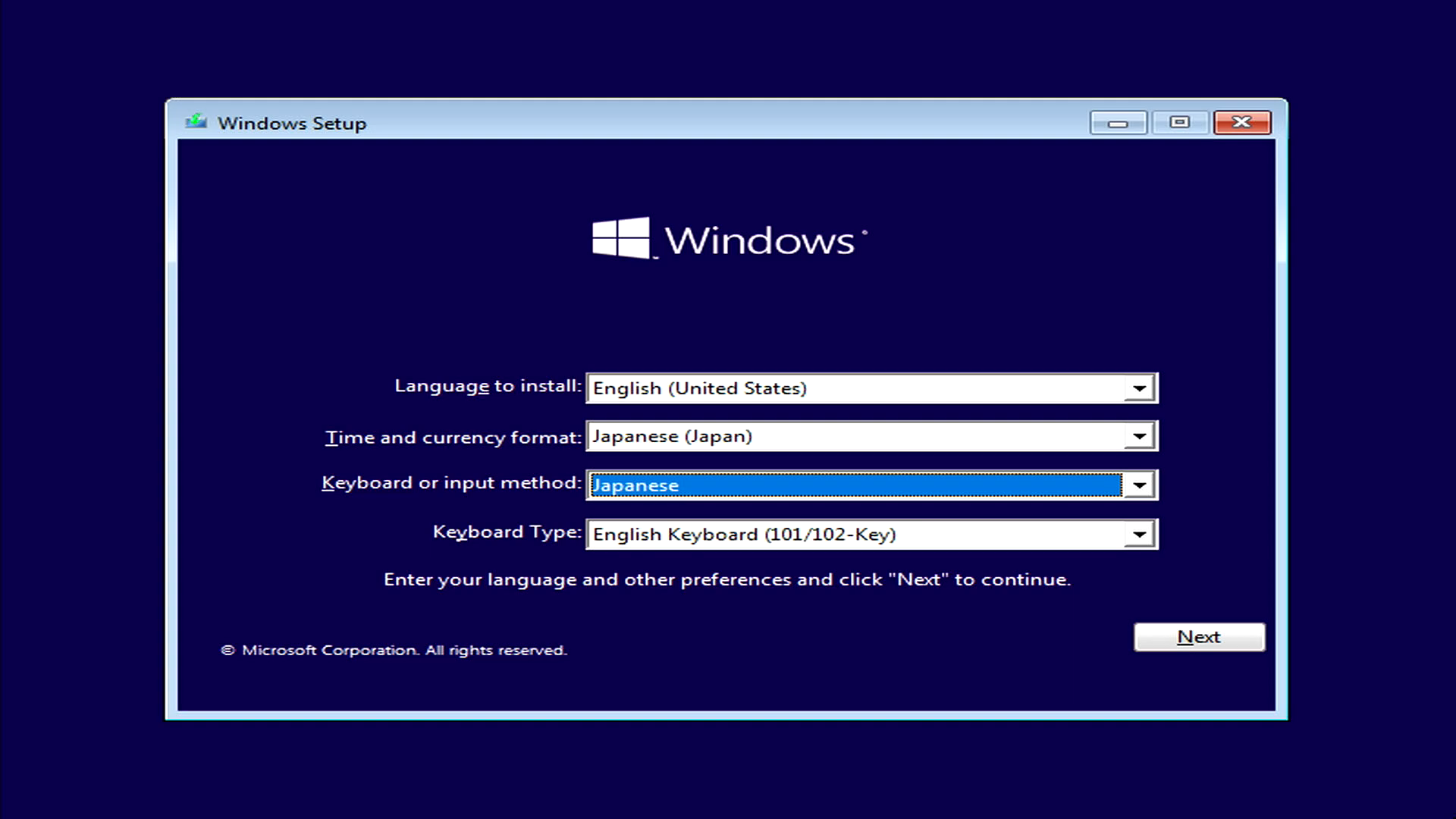The height and width of the screenshot is (819, 1456).
Task: Maximize the Windows Setup window
Action: coord(1180,123)
